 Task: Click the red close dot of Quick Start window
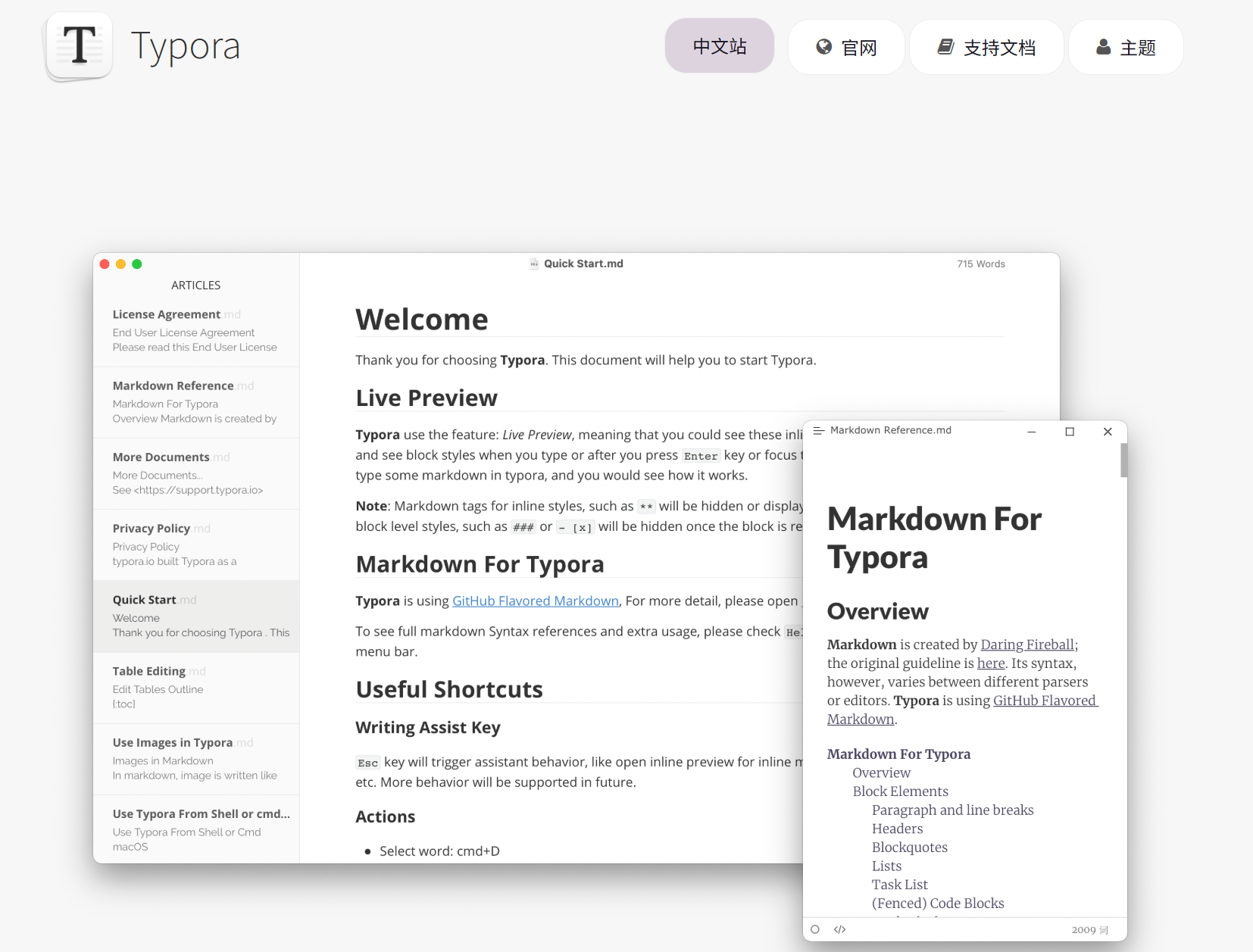tap(105, 264)
